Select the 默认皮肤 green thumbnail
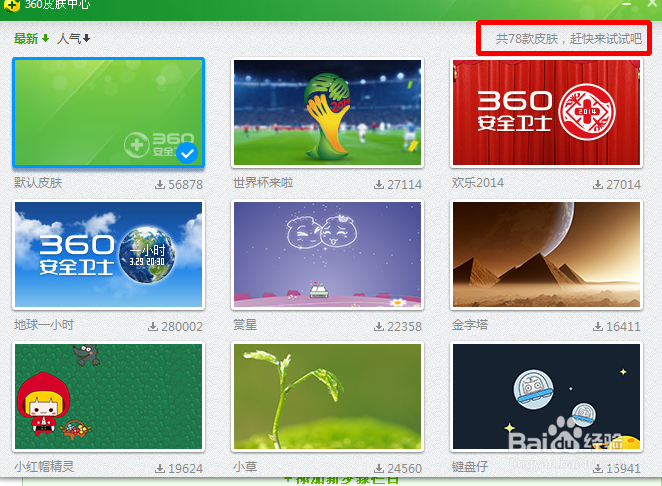The width and height of the screenshot is (662, 486). (x=109, y=112)
